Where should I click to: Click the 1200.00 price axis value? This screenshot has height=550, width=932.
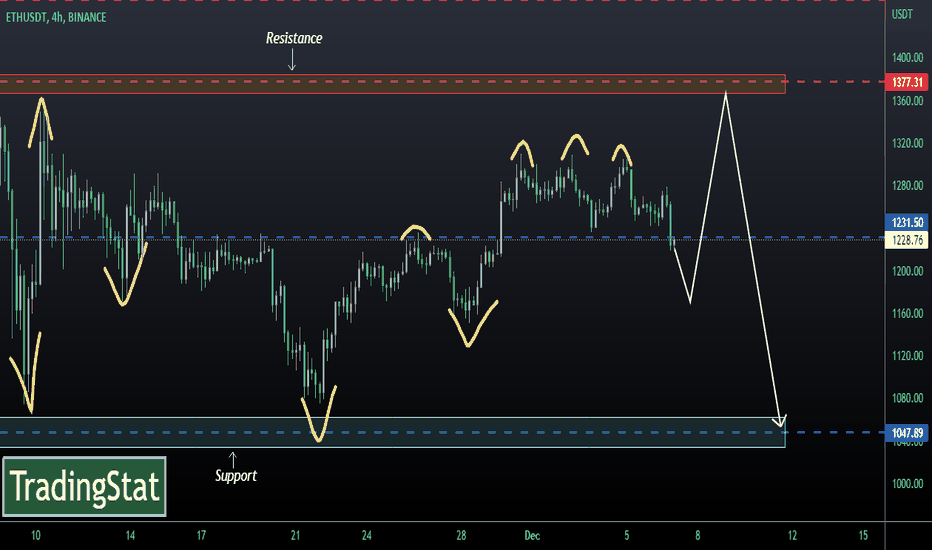point(907,271)
